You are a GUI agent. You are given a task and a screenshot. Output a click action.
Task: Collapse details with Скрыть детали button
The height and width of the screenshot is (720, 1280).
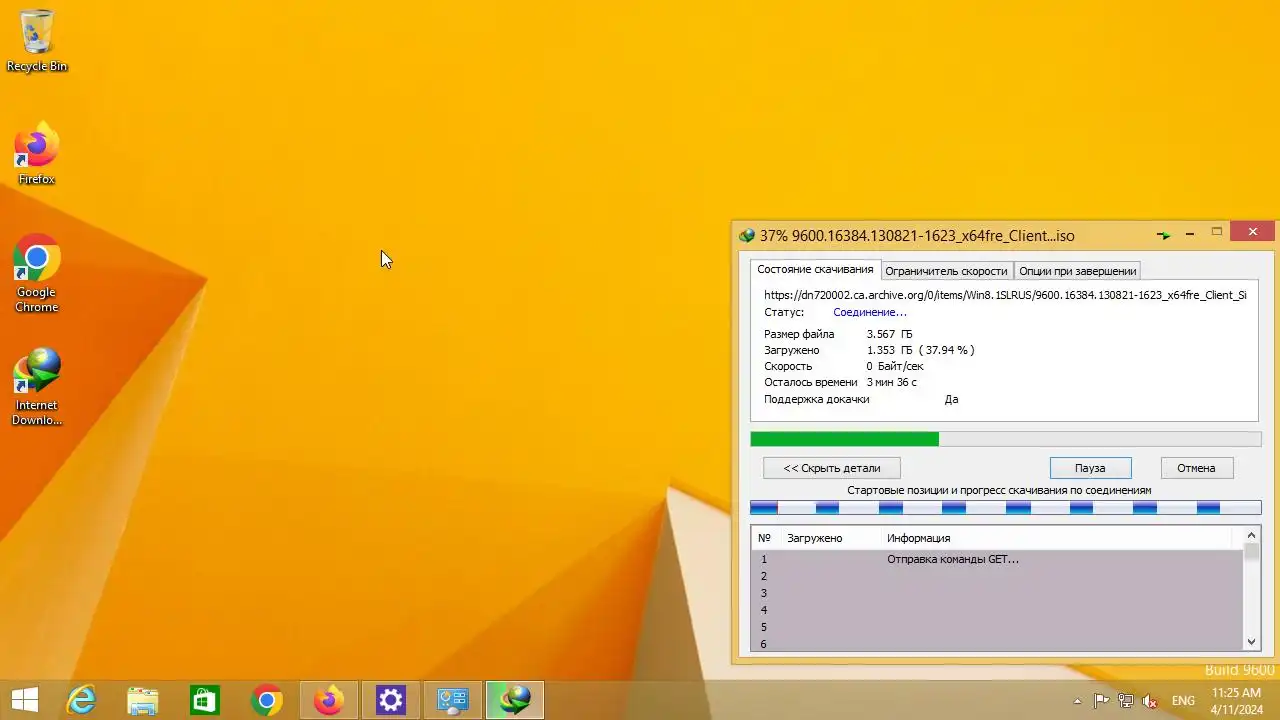(x=832, y=468)
